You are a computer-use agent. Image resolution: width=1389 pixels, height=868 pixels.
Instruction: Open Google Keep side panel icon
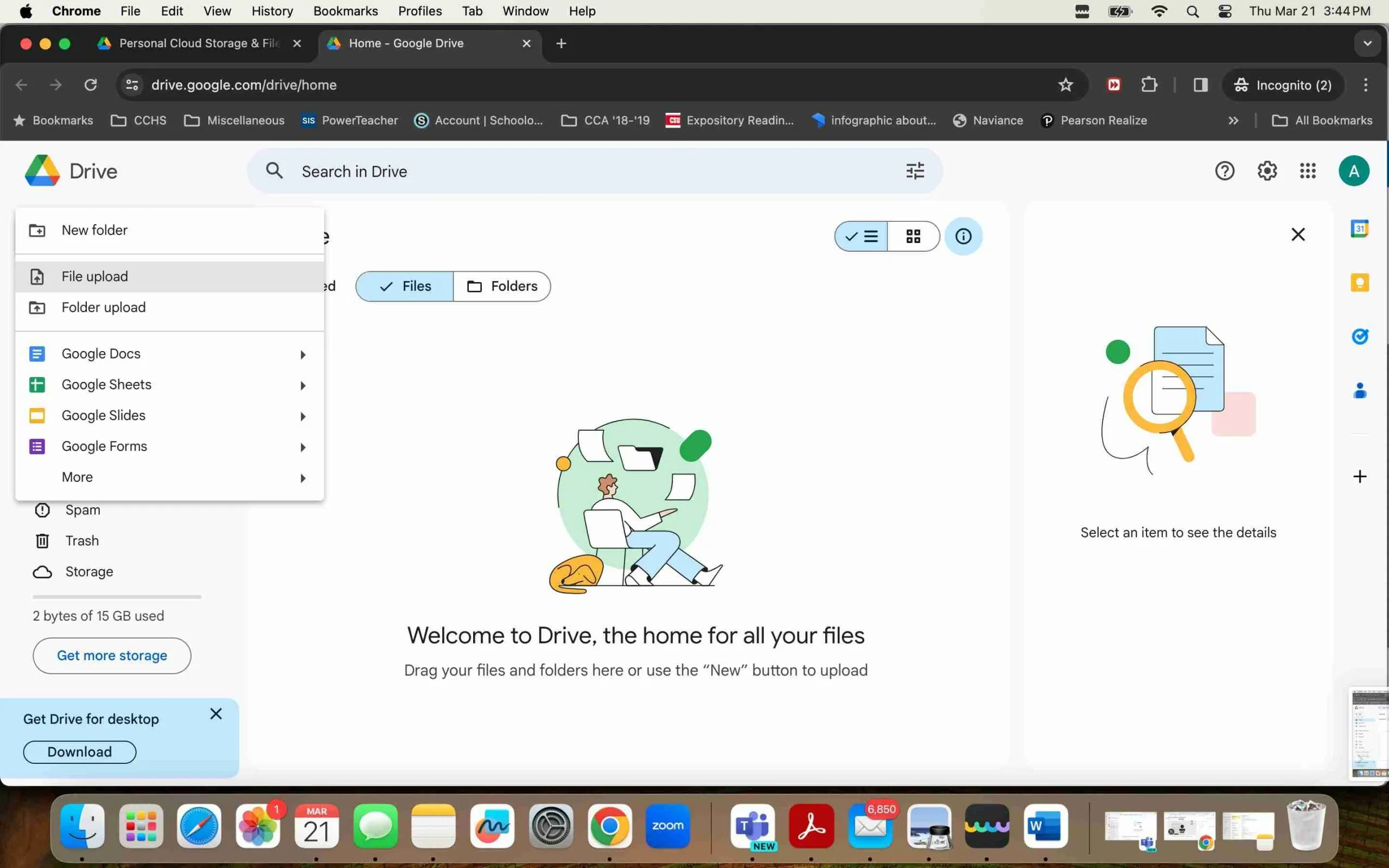click(x=1359, y=283)
